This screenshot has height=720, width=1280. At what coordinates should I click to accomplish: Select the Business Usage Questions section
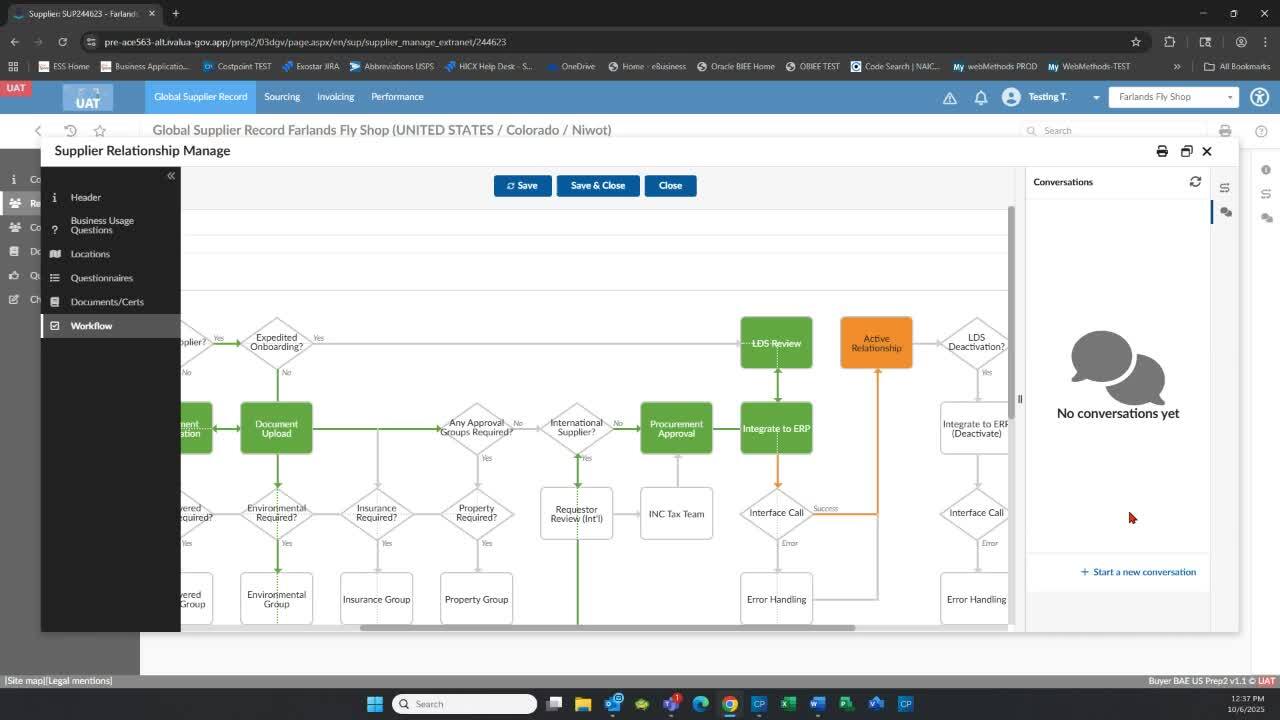101,224
